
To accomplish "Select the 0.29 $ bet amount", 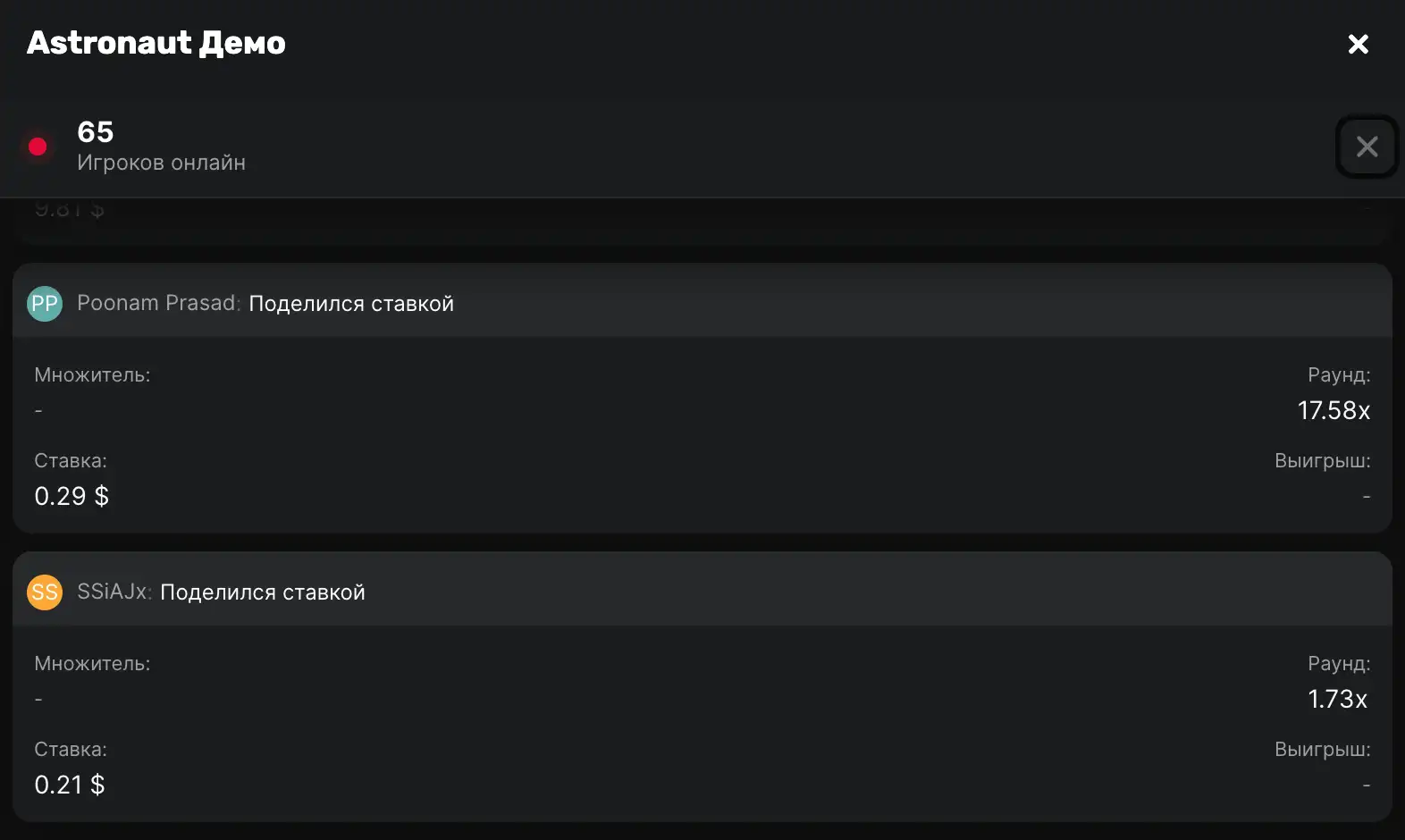I will click(x=72, y=497).
